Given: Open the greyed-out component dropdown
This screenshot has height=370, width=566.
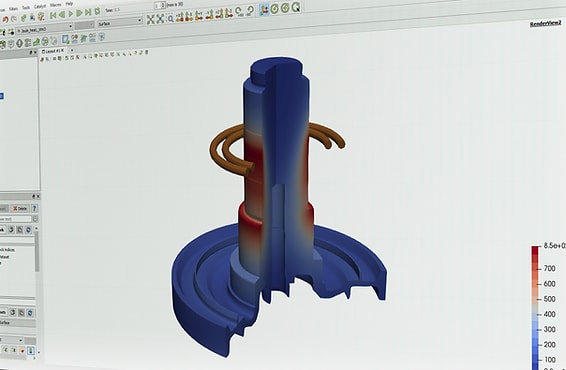Looking at the screenshot, I should (84, 25).
